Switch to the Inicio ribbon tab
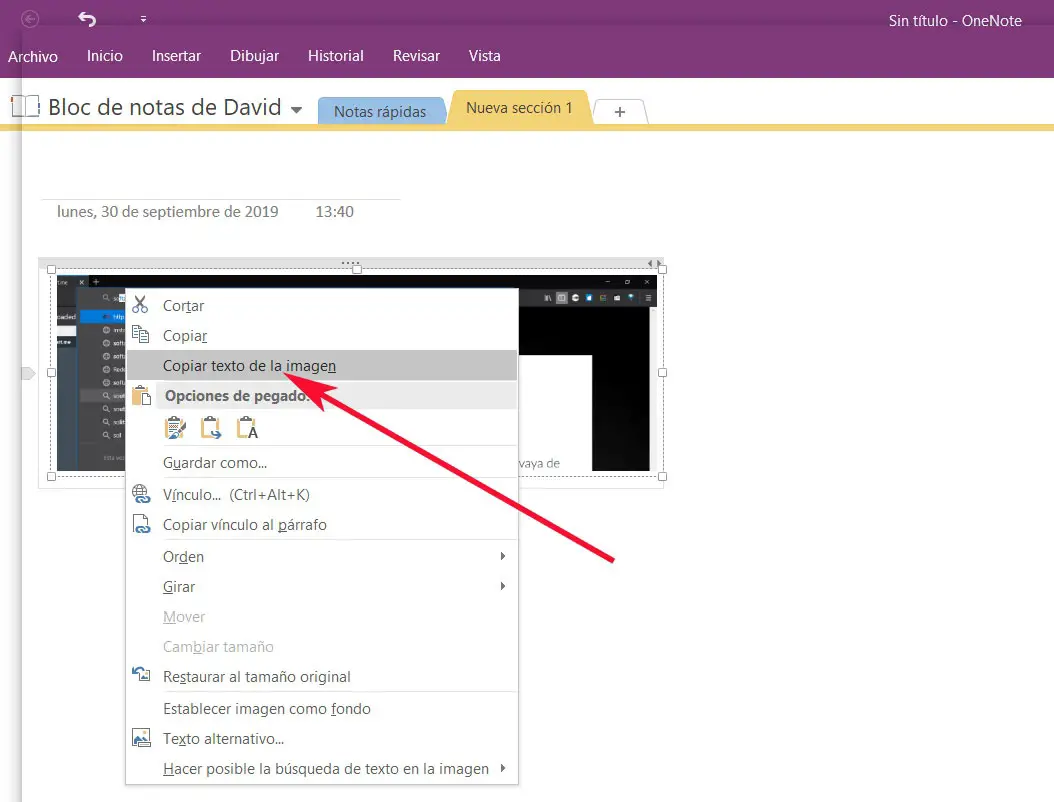 (x=105, y=56)
